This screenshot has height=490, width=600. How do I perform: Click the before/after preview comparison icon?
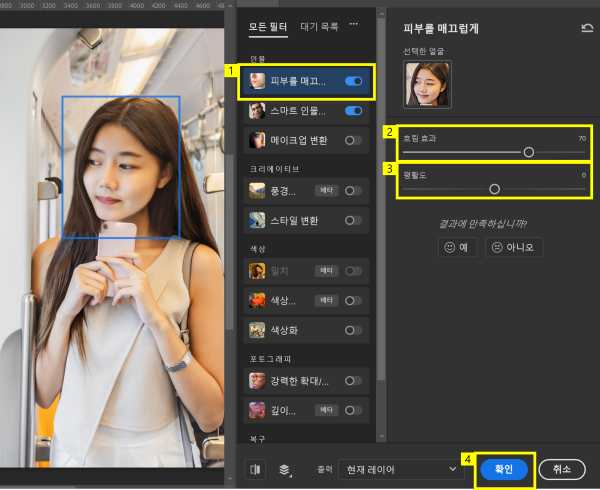click(x=255, y=469)
